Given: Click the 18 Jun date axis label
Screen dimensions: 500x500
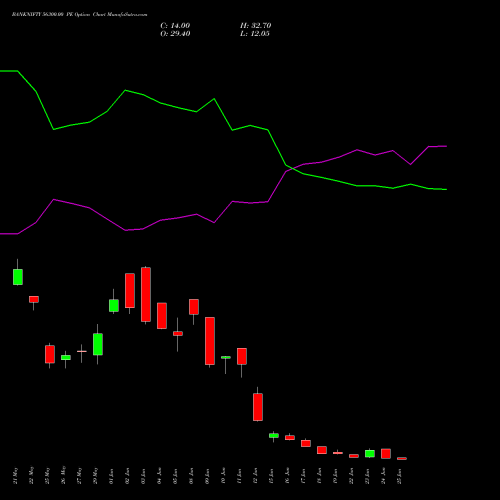Looking at the screenshot, I should [x=319, y=476].
